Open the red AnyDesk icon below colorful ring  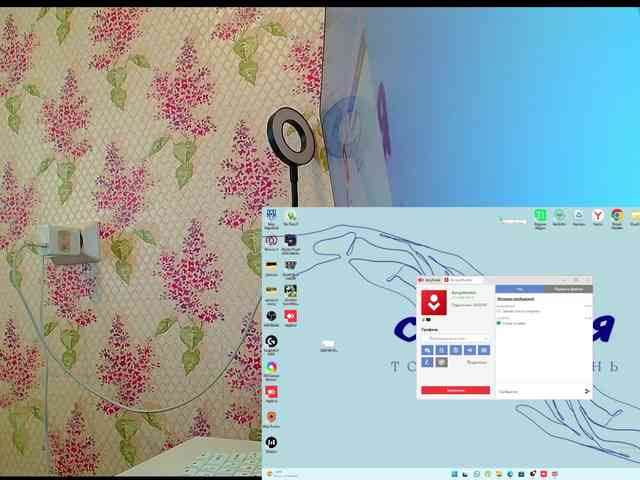tap(271, 394)
